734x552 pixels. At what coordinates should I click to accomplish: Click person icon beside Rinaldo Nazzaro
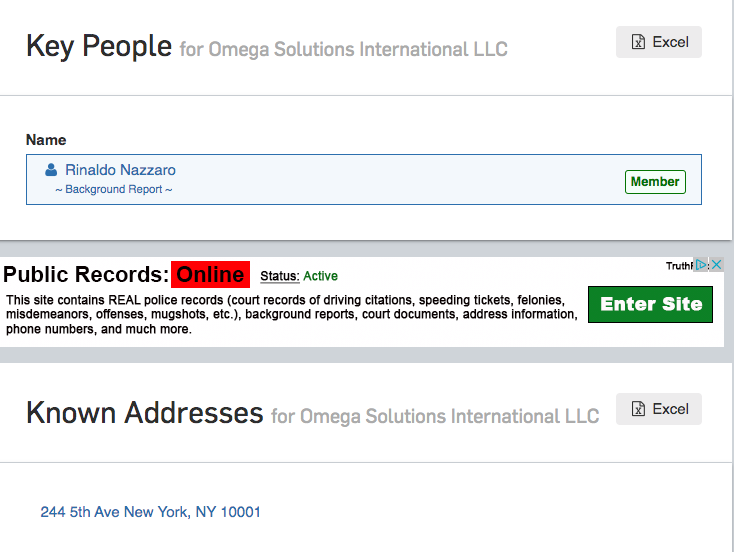tap(51, 170)
